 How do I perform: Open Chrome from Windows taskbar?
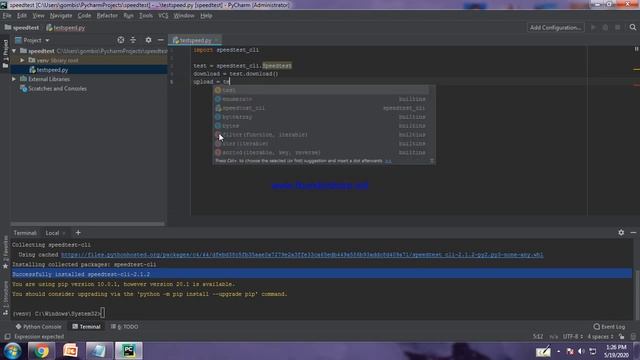pyautogui.click(x=41, y=351)
